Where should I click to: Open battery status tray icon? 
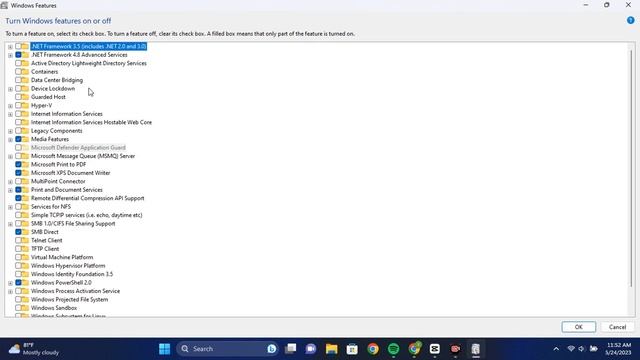coord(594,349)
